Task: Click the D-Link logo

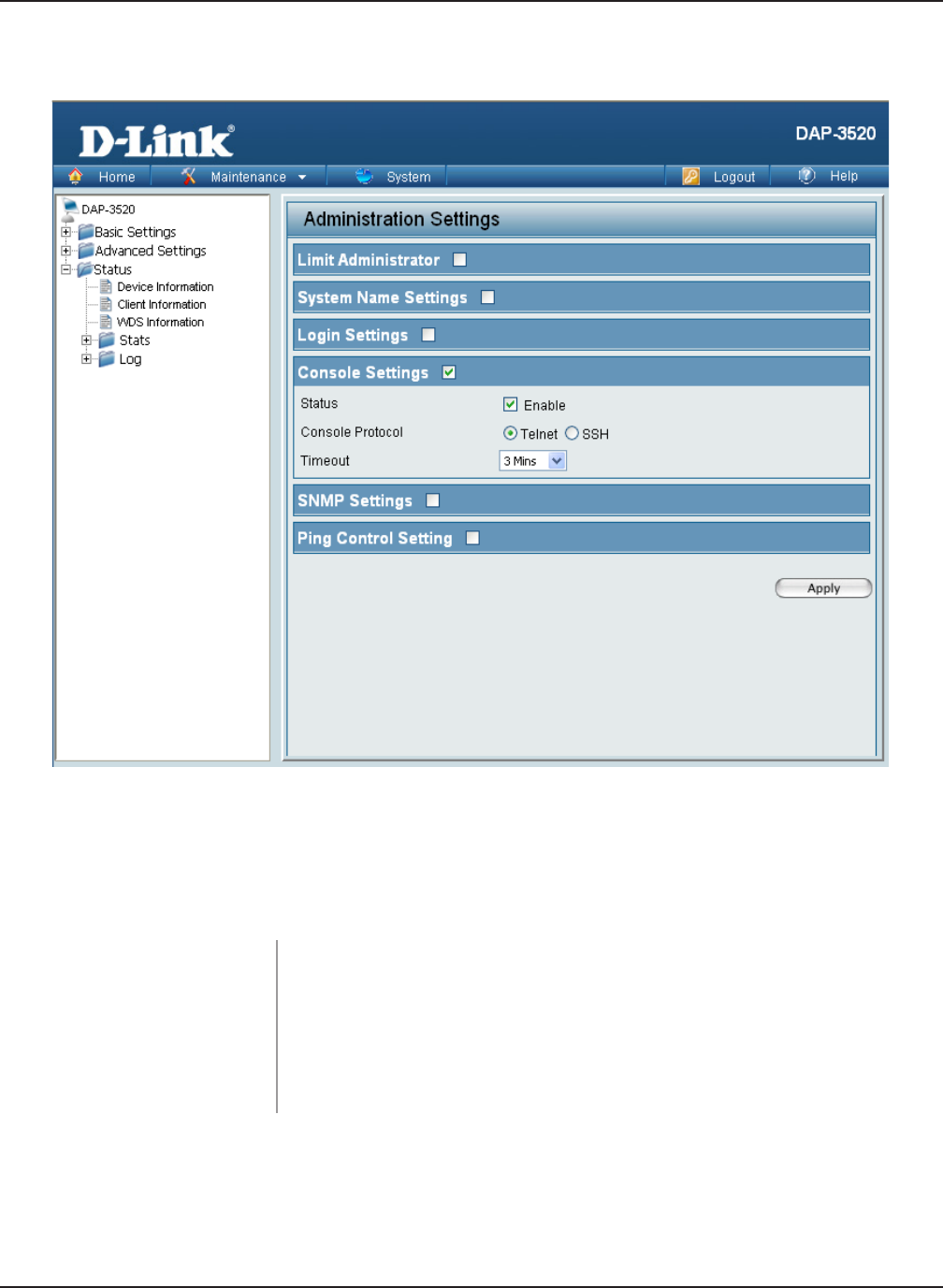Action: point(156,140)
